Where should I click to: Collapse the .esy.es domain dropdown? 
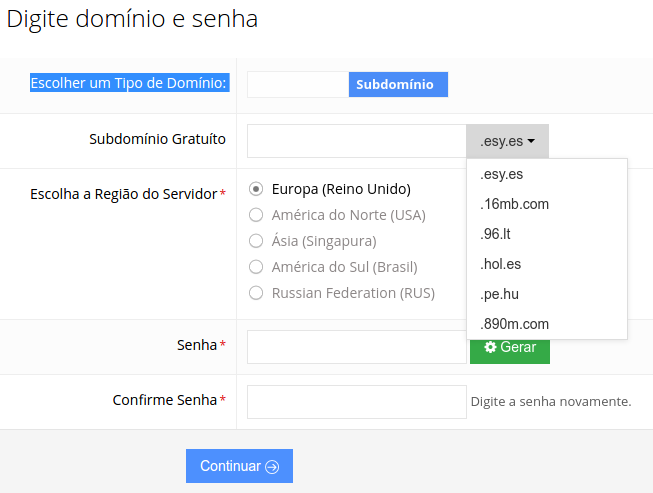tap(507, 141)
